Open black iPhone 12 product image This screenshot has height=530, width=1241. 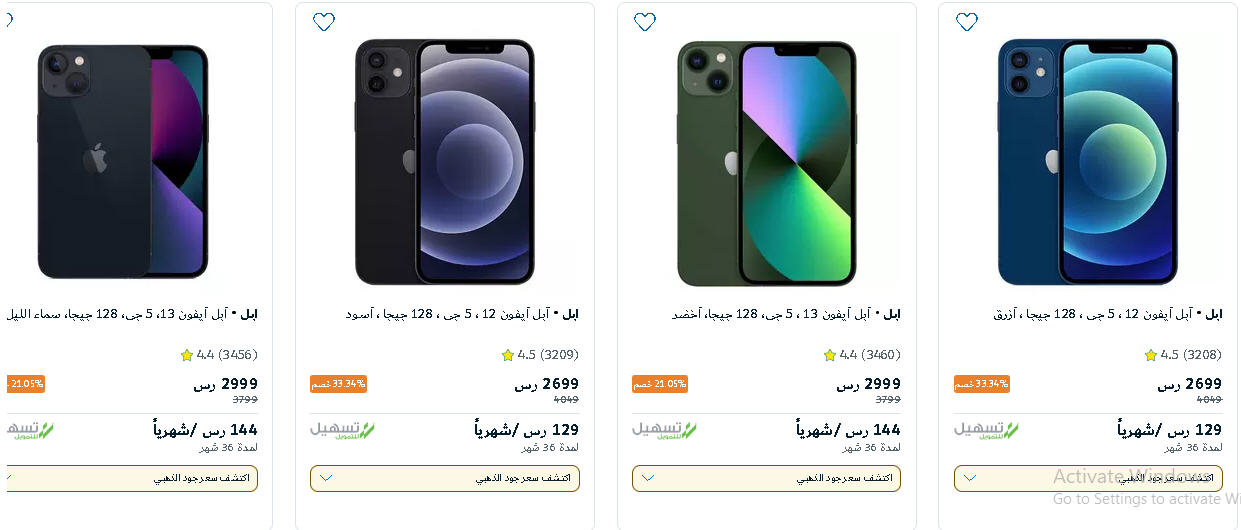pos(445,162)
